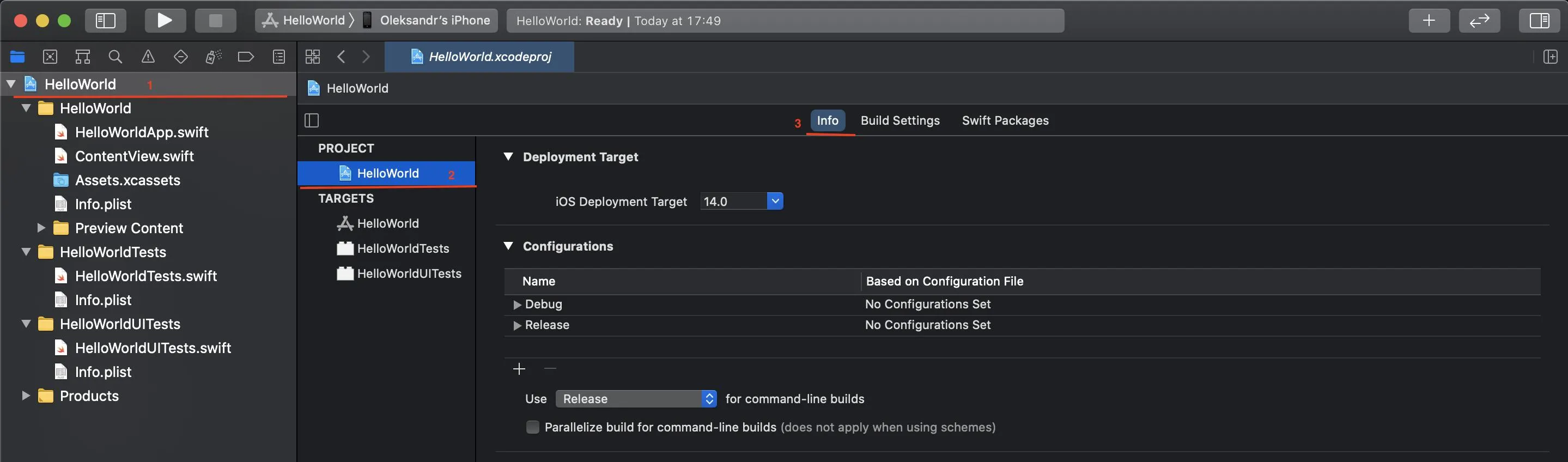
Task: Go forward in editor history
Action: pos(366,57)
